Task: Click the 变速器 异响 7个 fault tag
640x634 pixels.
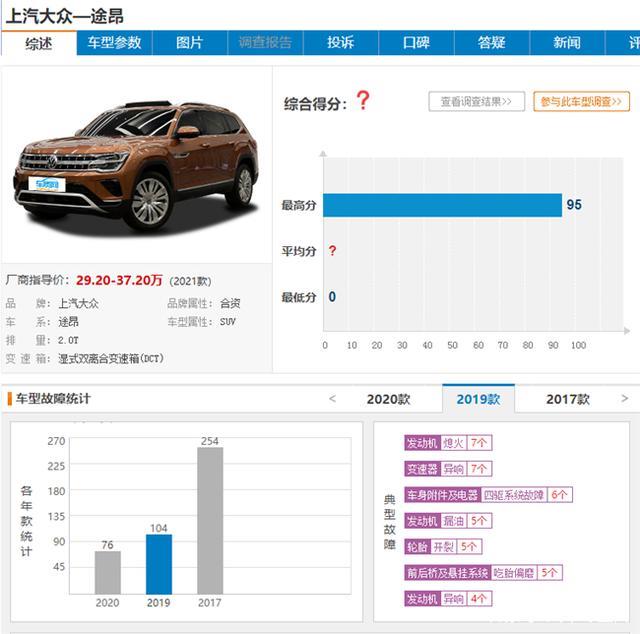Action: tap(448, 469)
